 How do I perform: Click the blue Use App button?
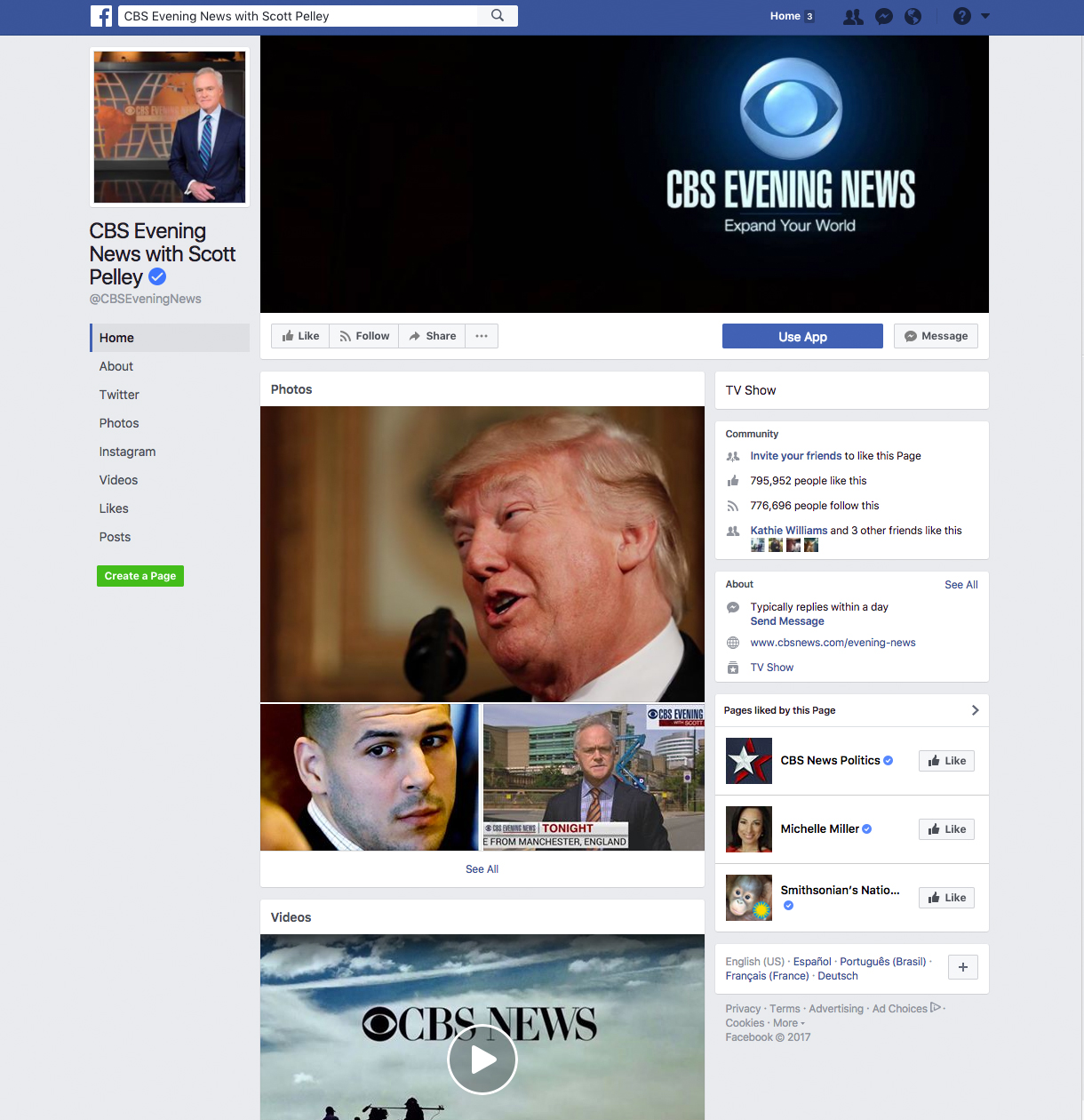click(802, 336)
